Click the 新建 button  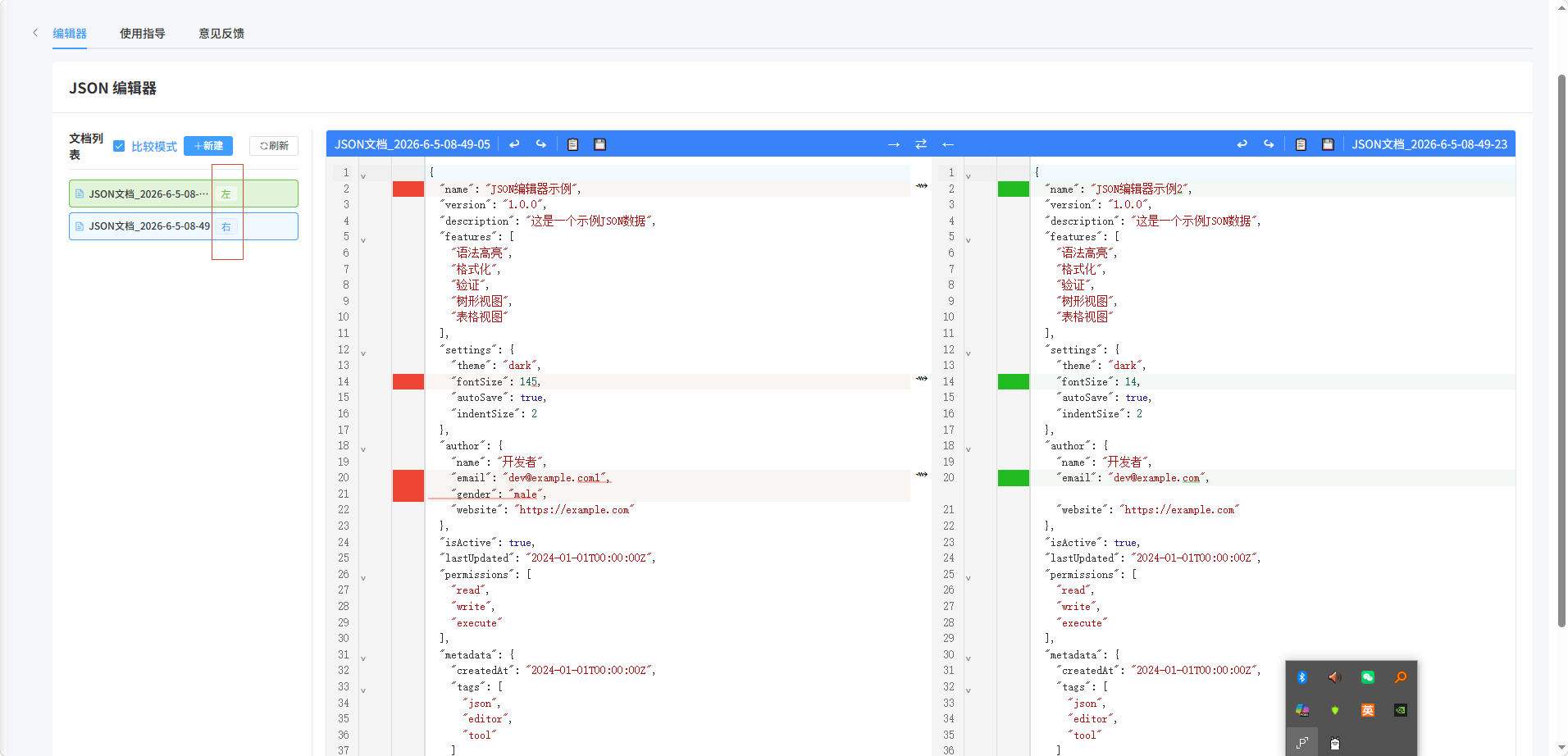point(208,146)
